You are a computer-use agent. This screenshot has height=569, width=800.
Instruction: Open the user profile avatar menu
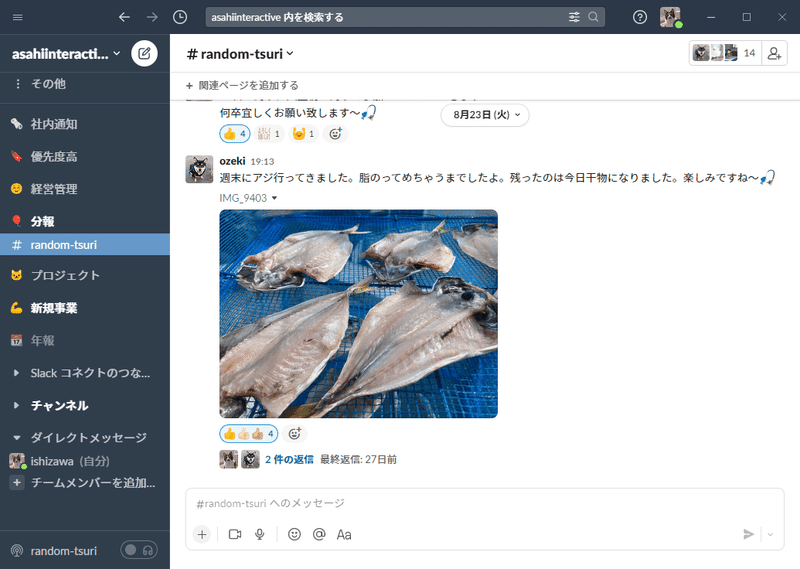pos(670,17)
